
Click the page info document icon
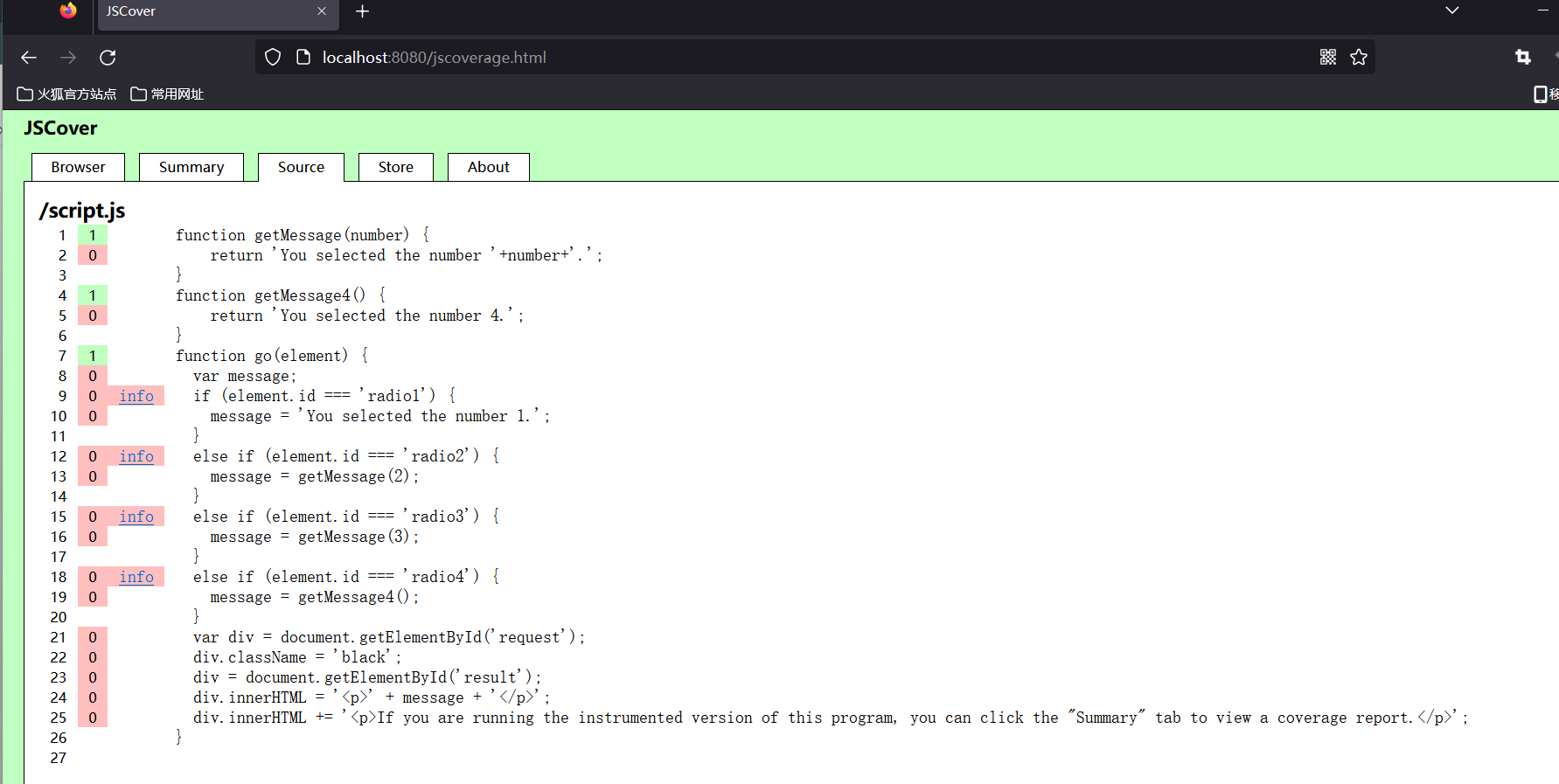click(x=303, y=58)
